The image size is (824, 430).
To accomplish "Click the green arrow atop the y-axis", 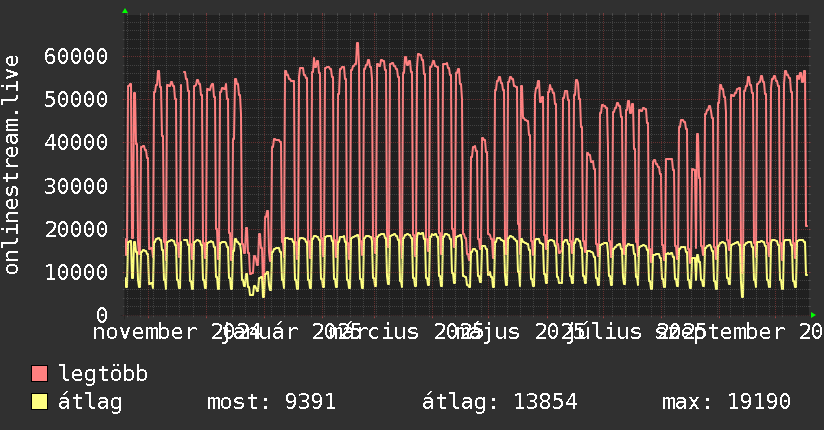I will pyautogui.click(x=125, y=11).
